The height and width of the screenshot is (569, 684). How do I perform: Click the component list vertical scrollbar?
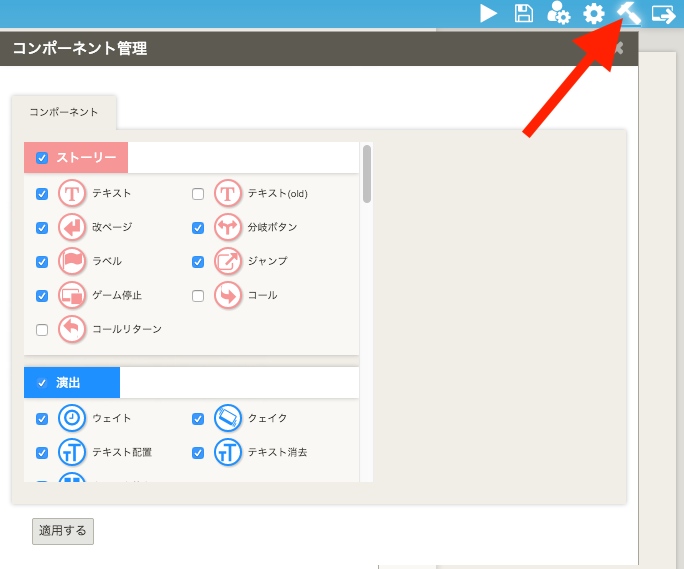[367, 175]
